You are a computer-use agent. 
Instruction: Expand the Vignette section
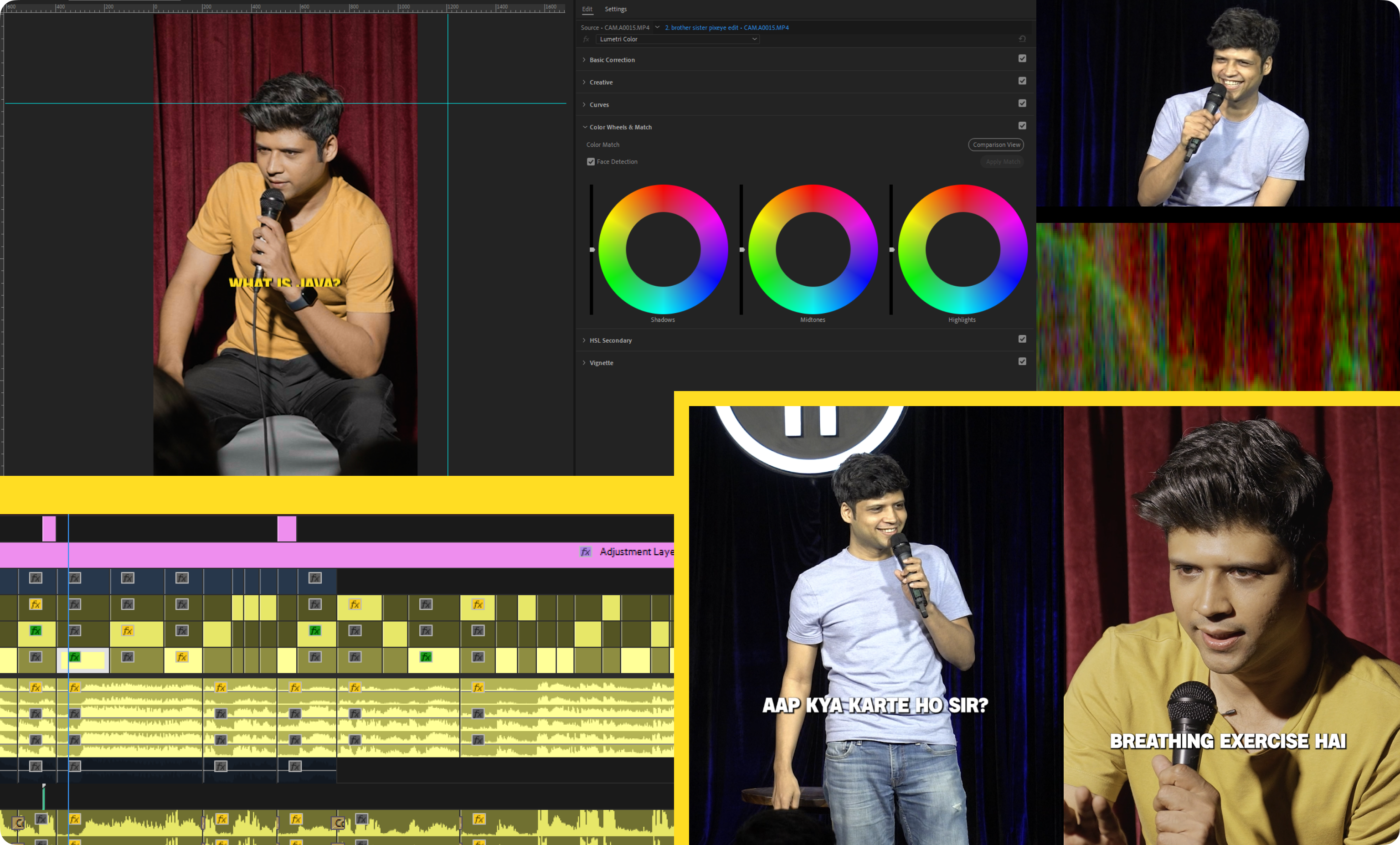point(584,362)
